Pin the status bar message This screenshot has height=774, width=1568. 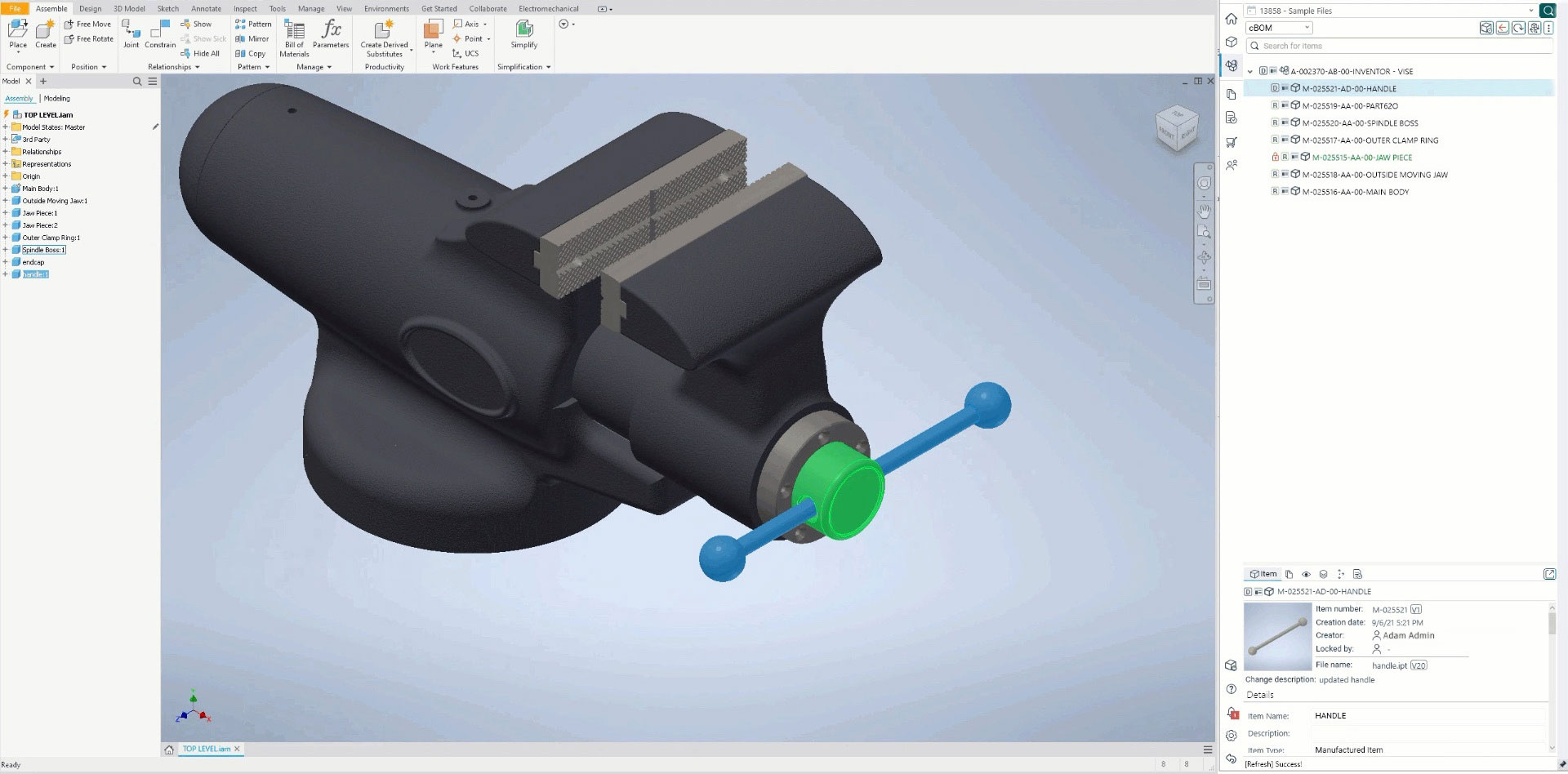point(1559,763)
